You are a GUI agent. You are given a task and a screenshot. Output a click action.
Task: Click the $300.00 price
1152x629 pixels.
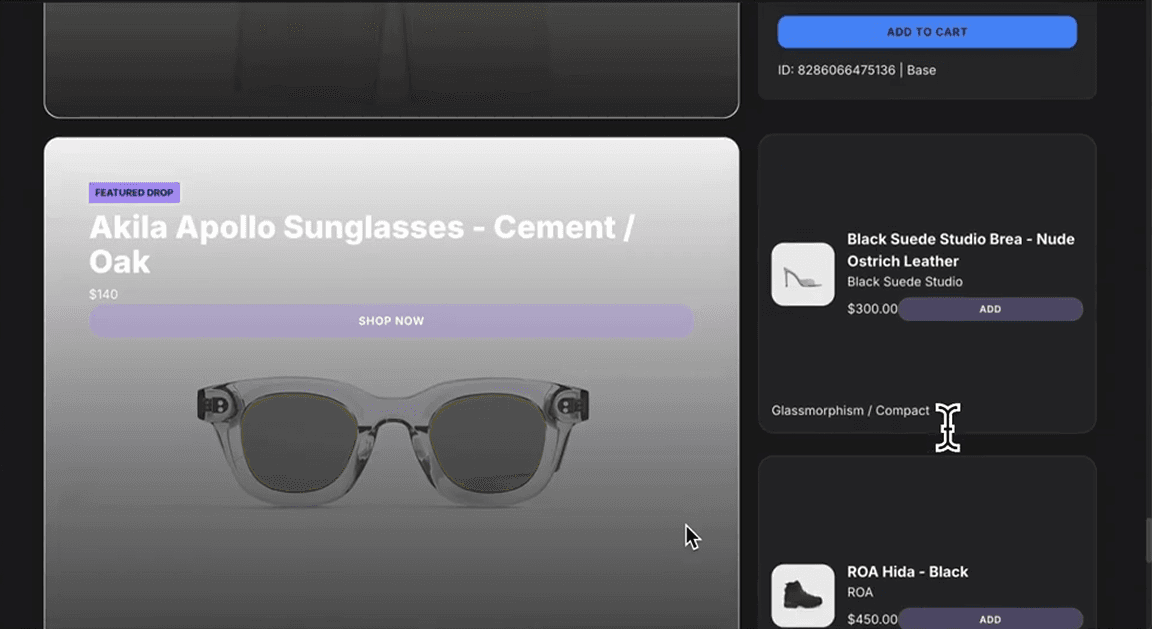click(872, 309)
